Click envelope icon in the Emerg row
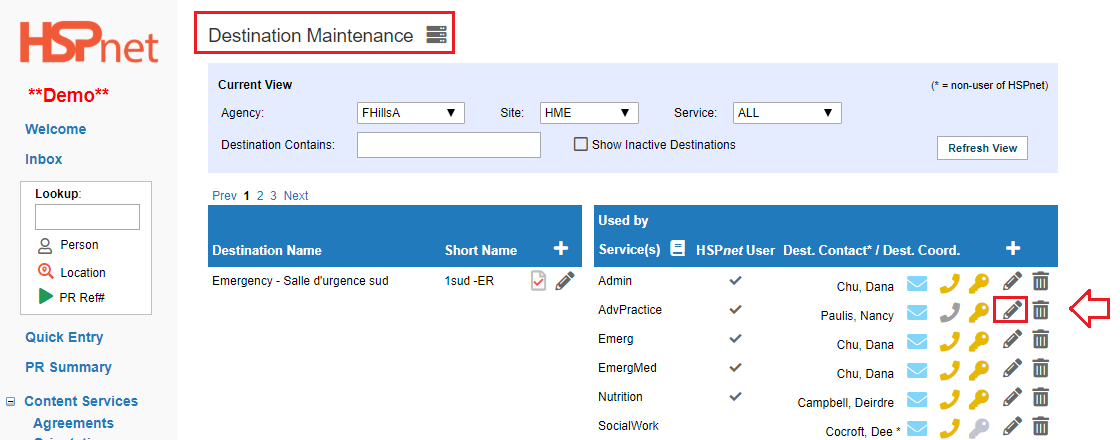The width and height of the screenshot is (1120, 440). click(916, 342)
